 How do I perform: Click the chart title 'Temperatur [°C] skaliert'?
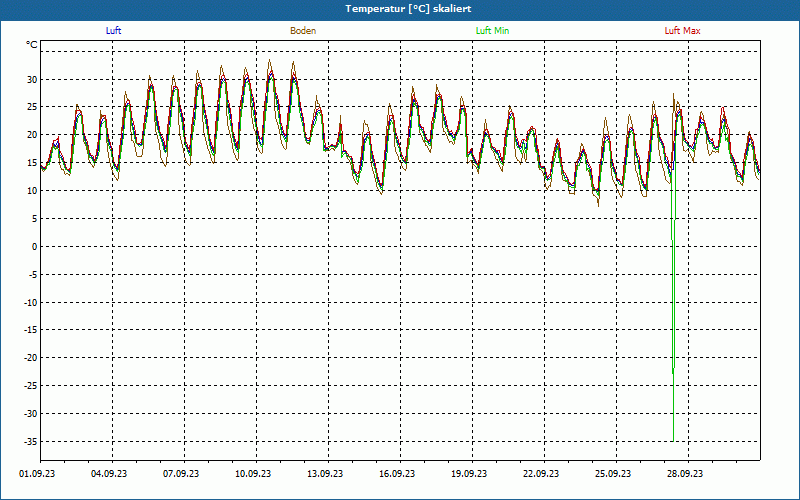[408, 9]
